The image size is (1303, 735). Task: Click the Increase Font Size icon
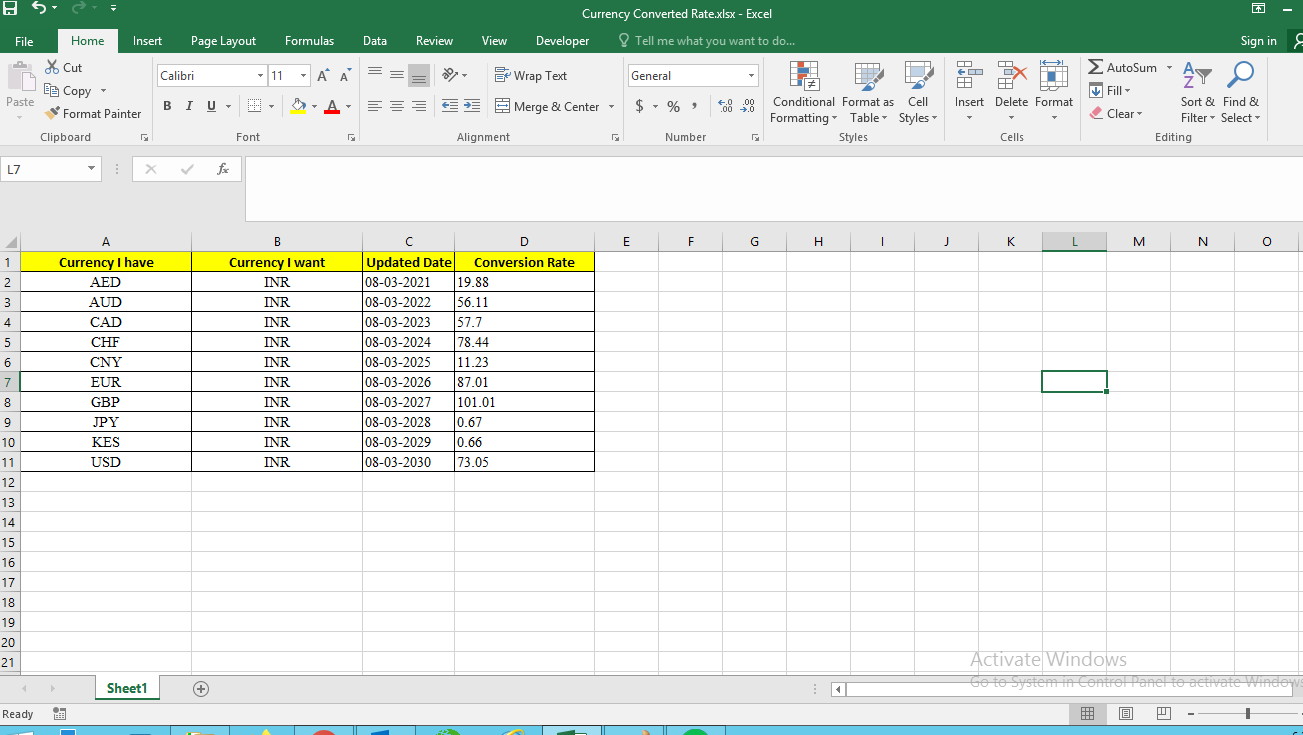323,76
